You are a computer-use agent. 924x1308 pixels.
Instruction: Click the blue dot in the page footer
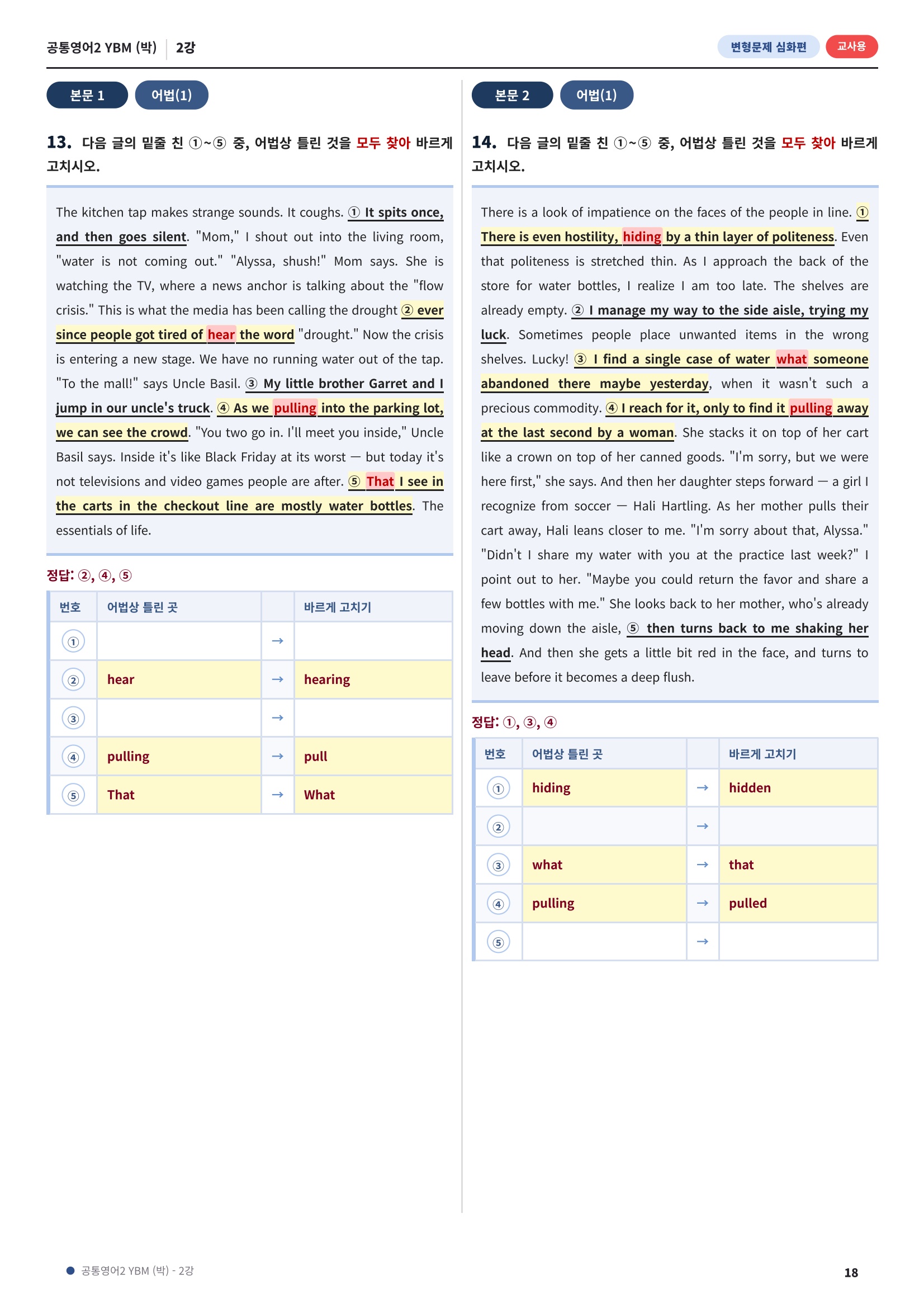pos(70,1270)
